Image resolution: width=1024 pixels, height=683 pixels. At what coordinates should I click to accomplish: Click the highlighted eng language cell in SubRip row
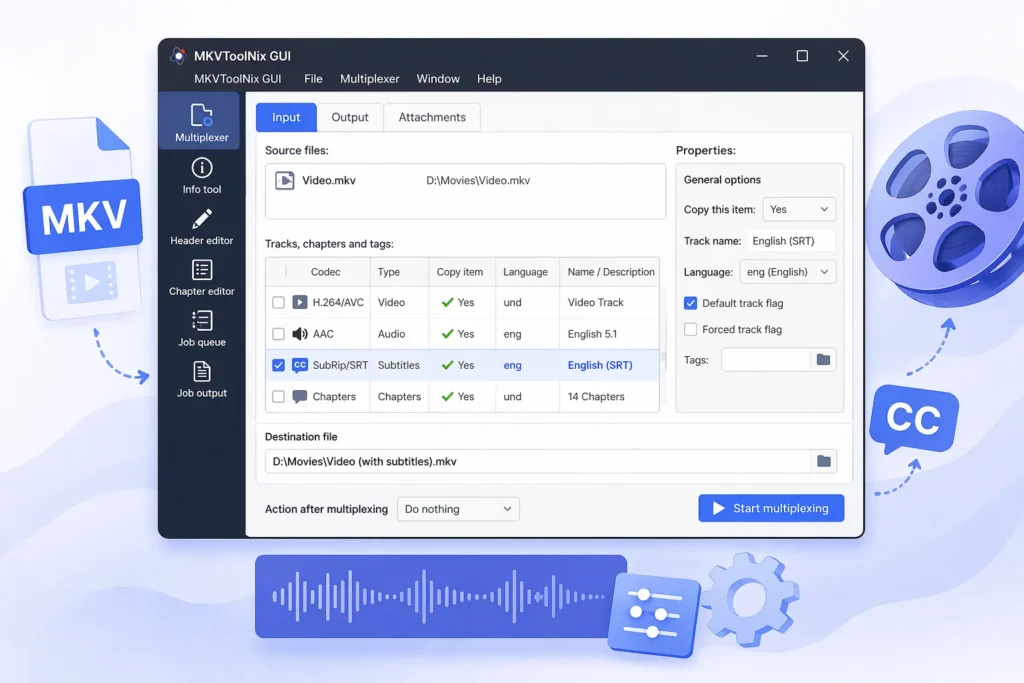coord(513,365)
